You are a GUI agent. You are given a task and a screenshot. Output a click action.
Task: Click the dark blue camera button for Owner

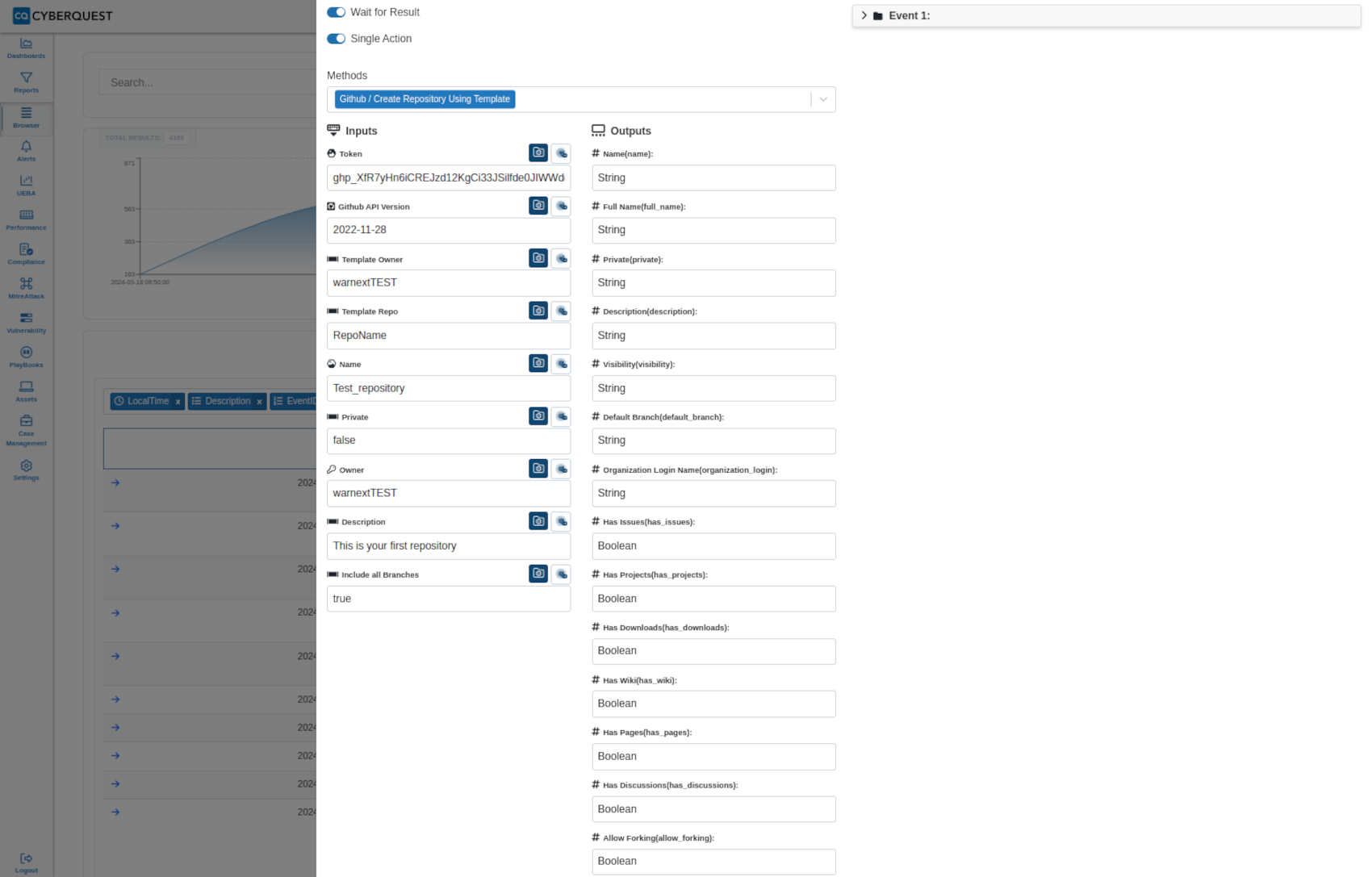(x=538, y=469)
